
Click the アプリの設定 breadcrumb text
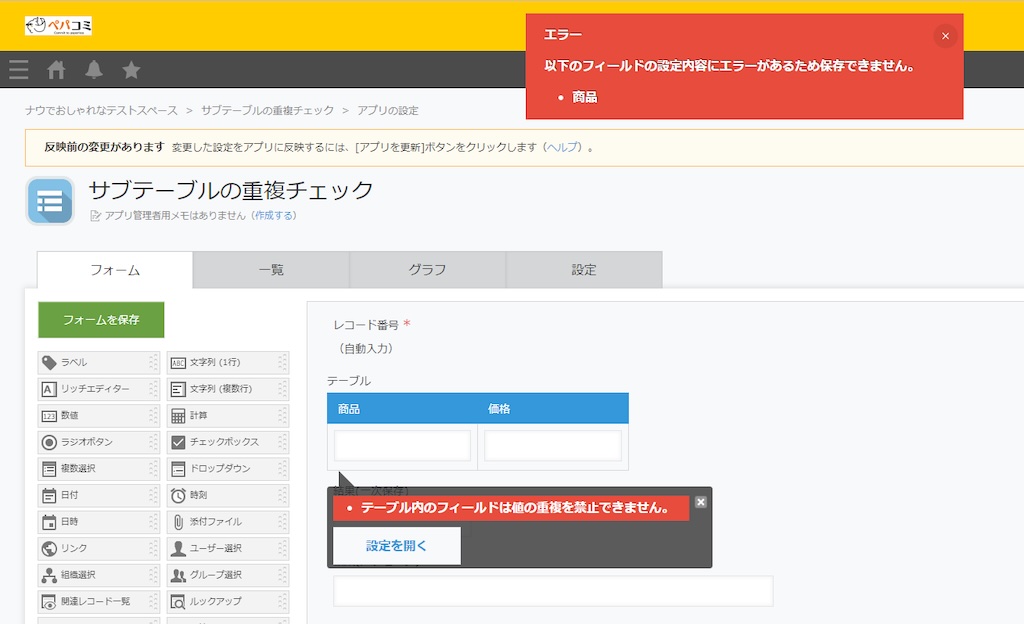388,110
